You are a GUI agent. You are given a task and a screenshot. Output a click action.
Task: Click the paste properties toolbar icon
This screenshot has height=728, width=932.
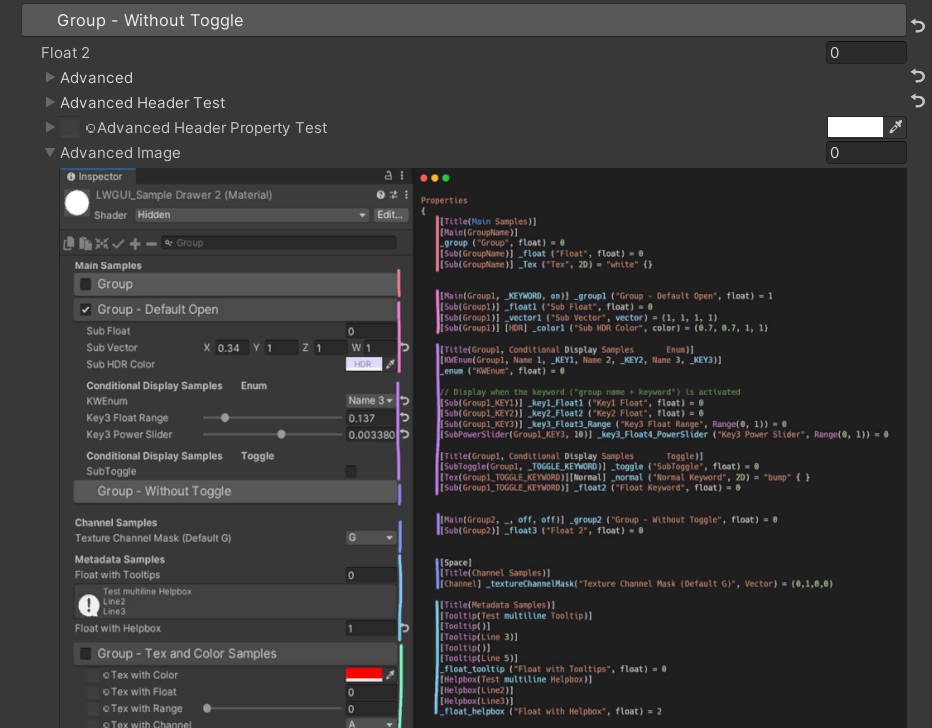pos(86,243)
